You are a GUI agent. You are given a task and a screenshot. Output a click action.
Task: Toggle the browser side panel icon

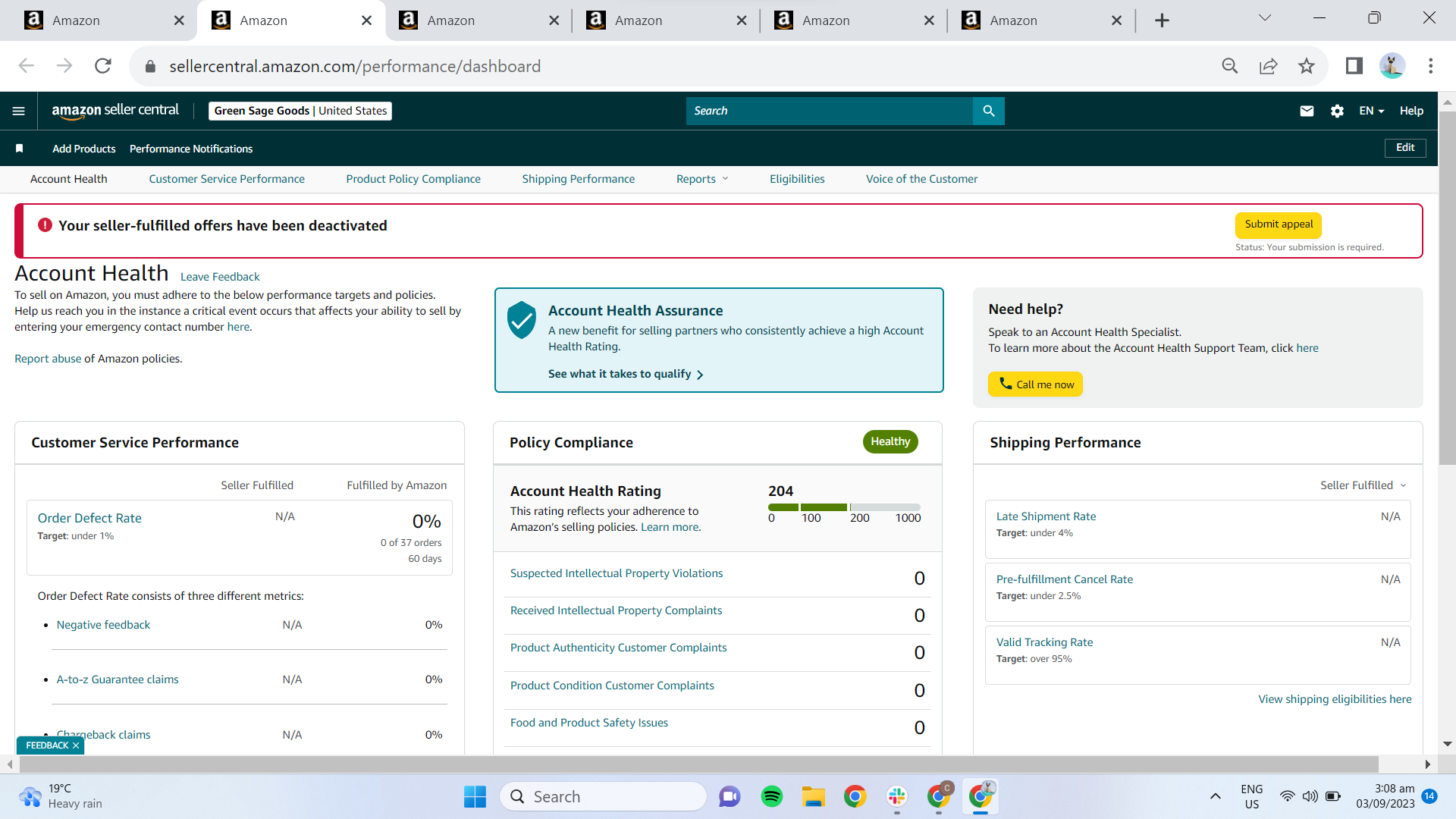coord(1354,66)
